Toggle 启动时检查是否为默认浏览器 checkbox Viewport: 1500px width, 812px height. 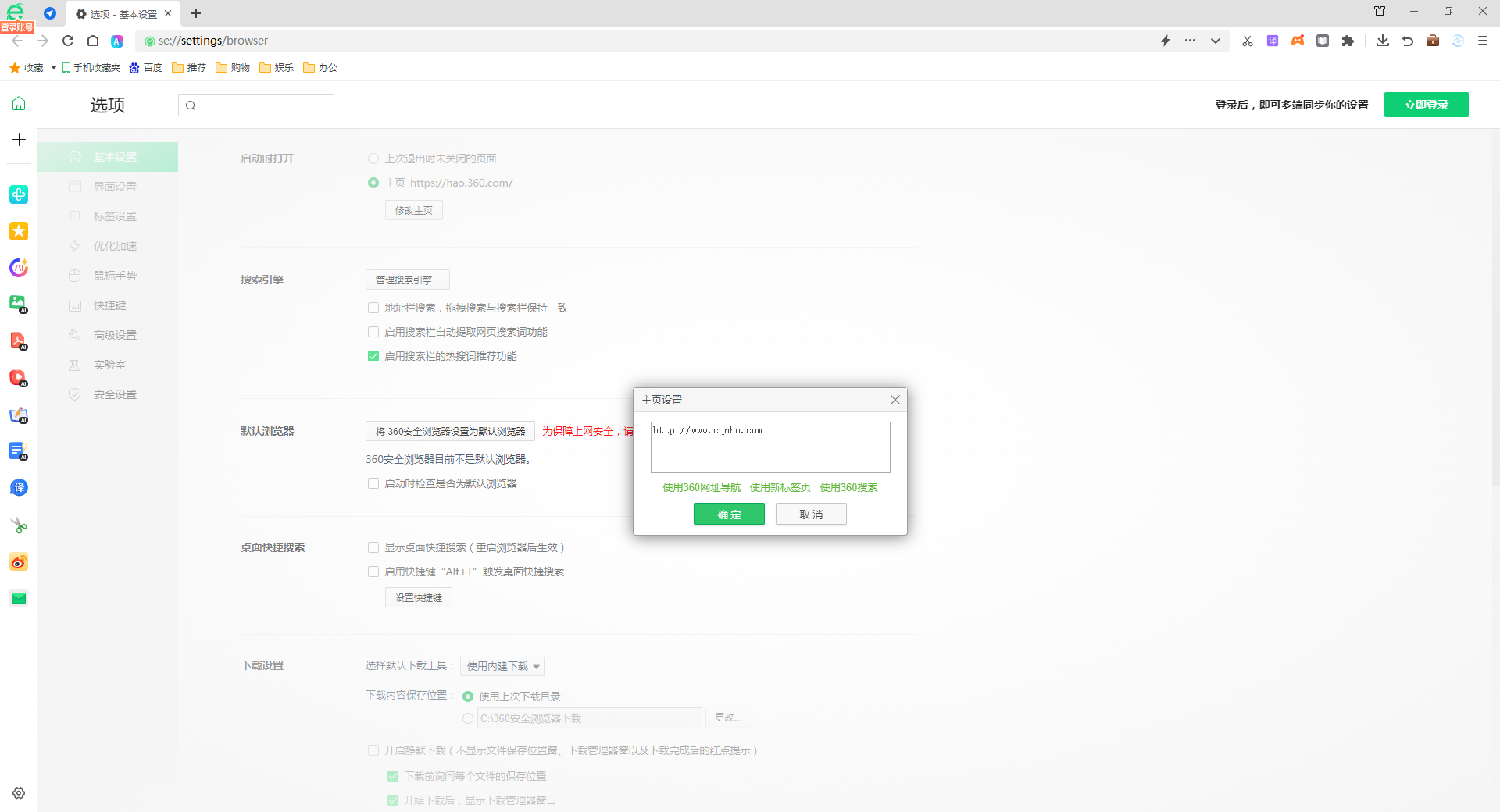point(373,483)
